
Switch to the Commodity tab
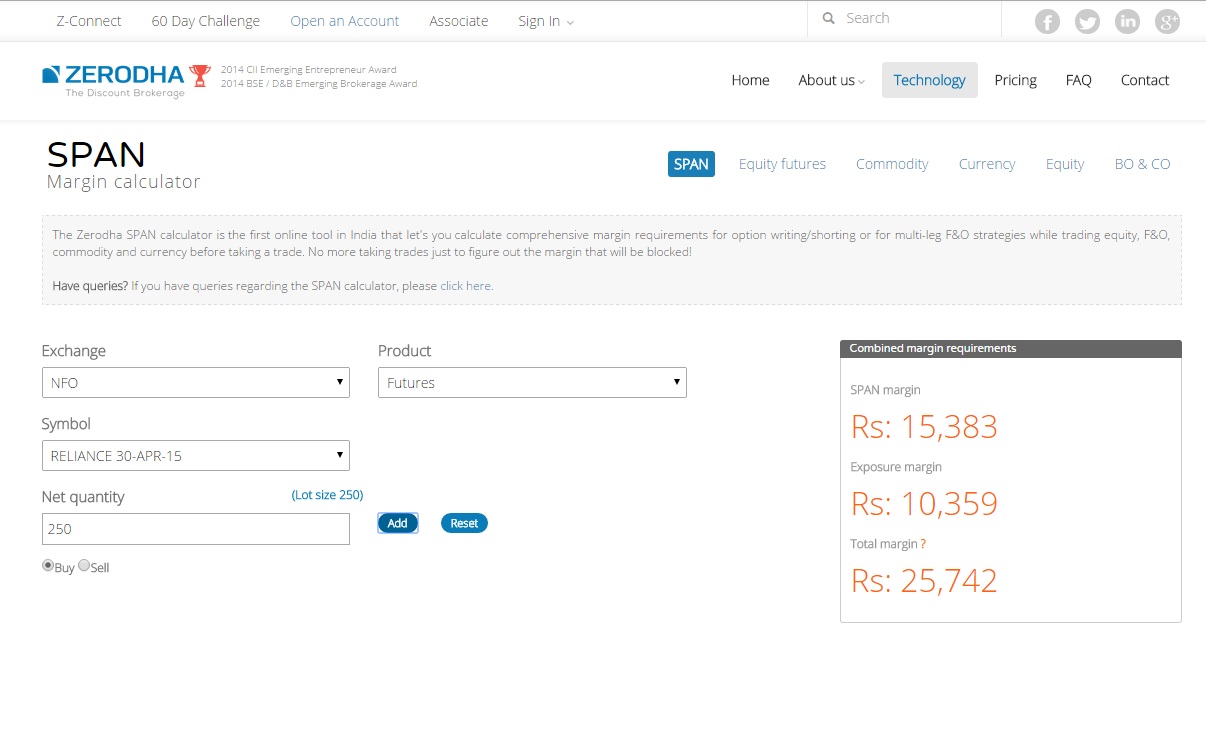(x=892, y=164)
